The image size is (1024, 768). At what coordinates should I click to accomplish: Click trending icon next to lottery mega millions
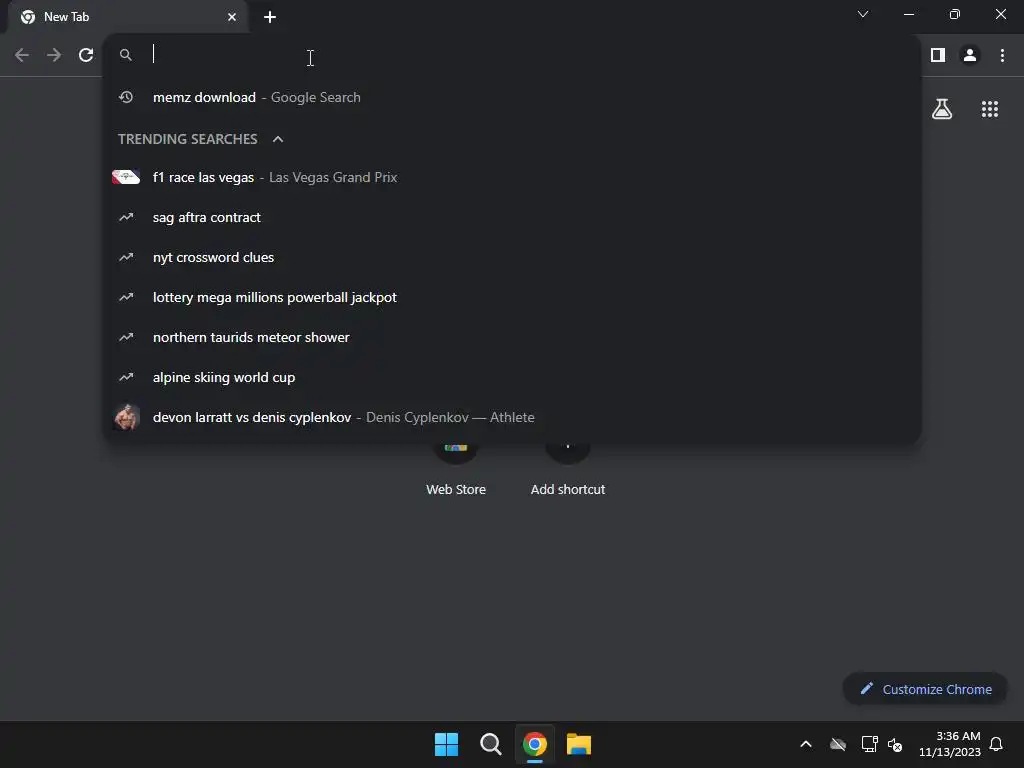126,297
